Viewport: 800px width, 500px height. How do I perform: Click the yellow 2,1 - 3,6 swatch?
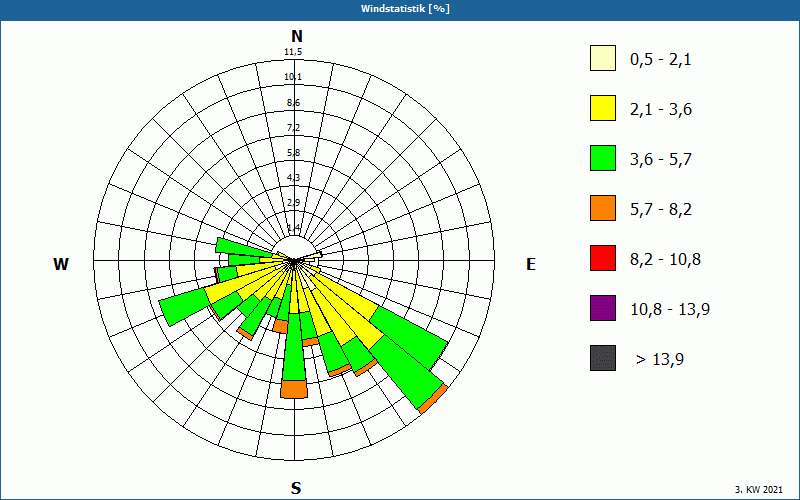point(603,108)
